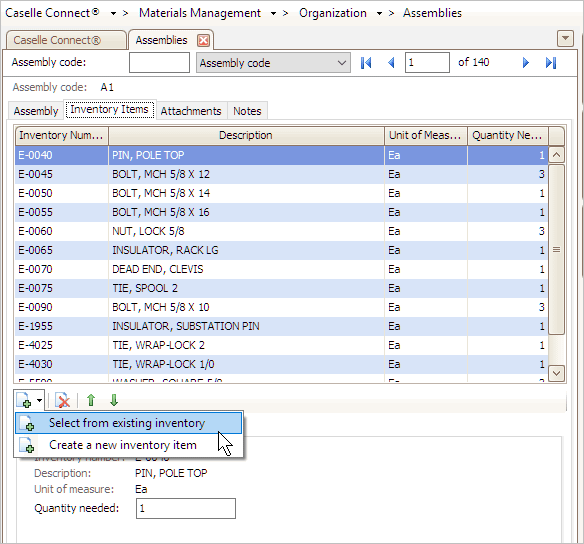Open the tab list dropdown at right
Viewport: 584px width, 544px height.
[565, 38]
